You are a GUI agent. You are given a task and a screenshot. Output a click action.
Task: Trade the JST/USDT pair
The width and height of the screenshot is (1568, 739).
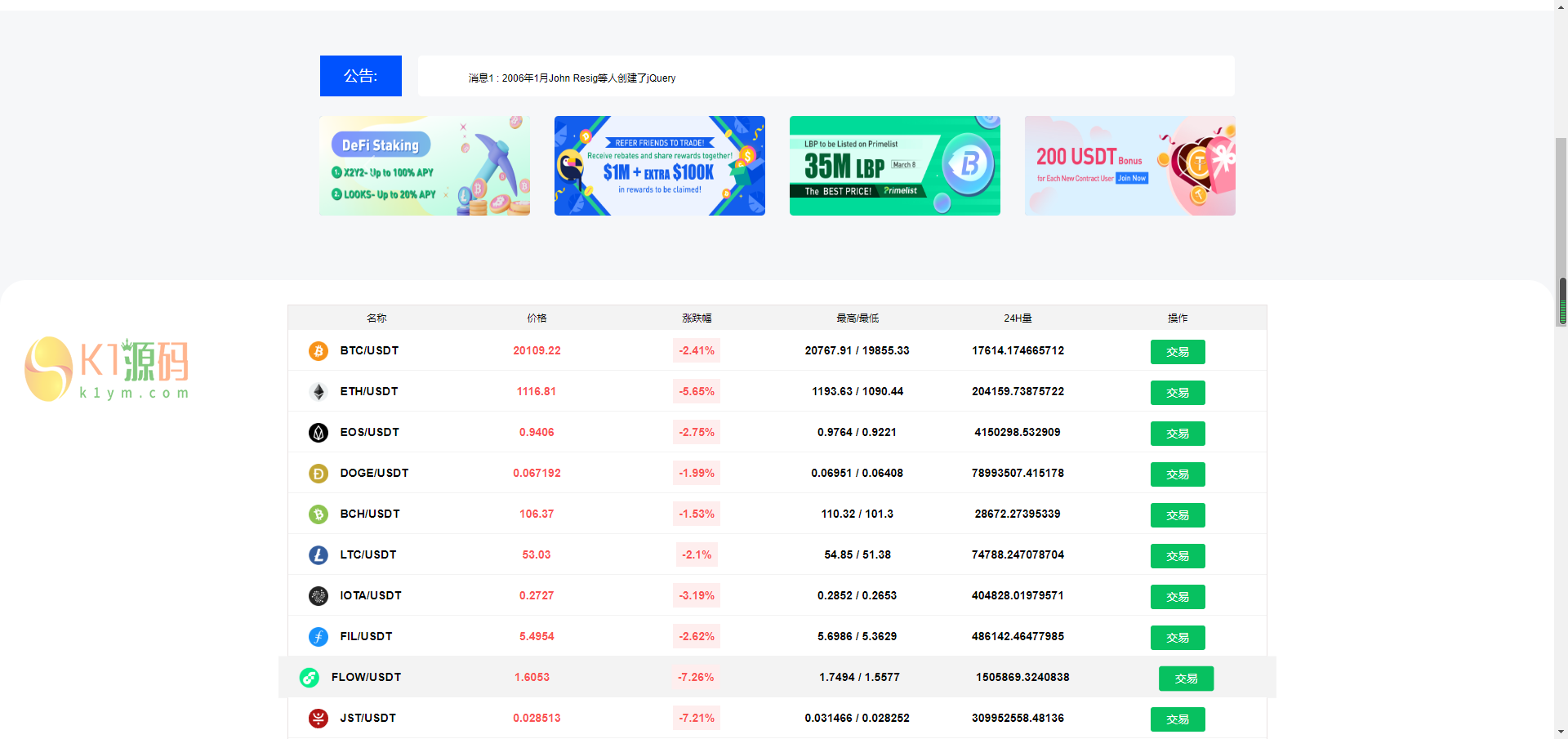coord(1178,719)
